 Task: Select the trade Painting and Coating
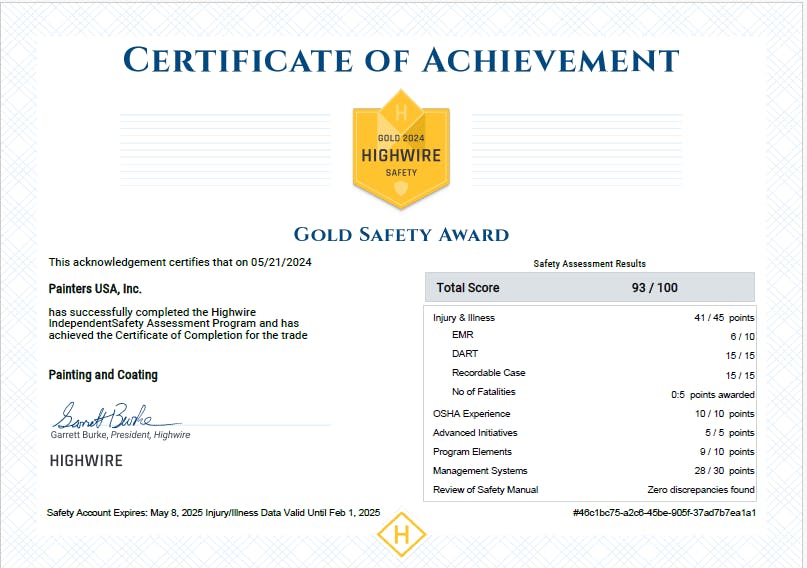(x=103, y=375)
